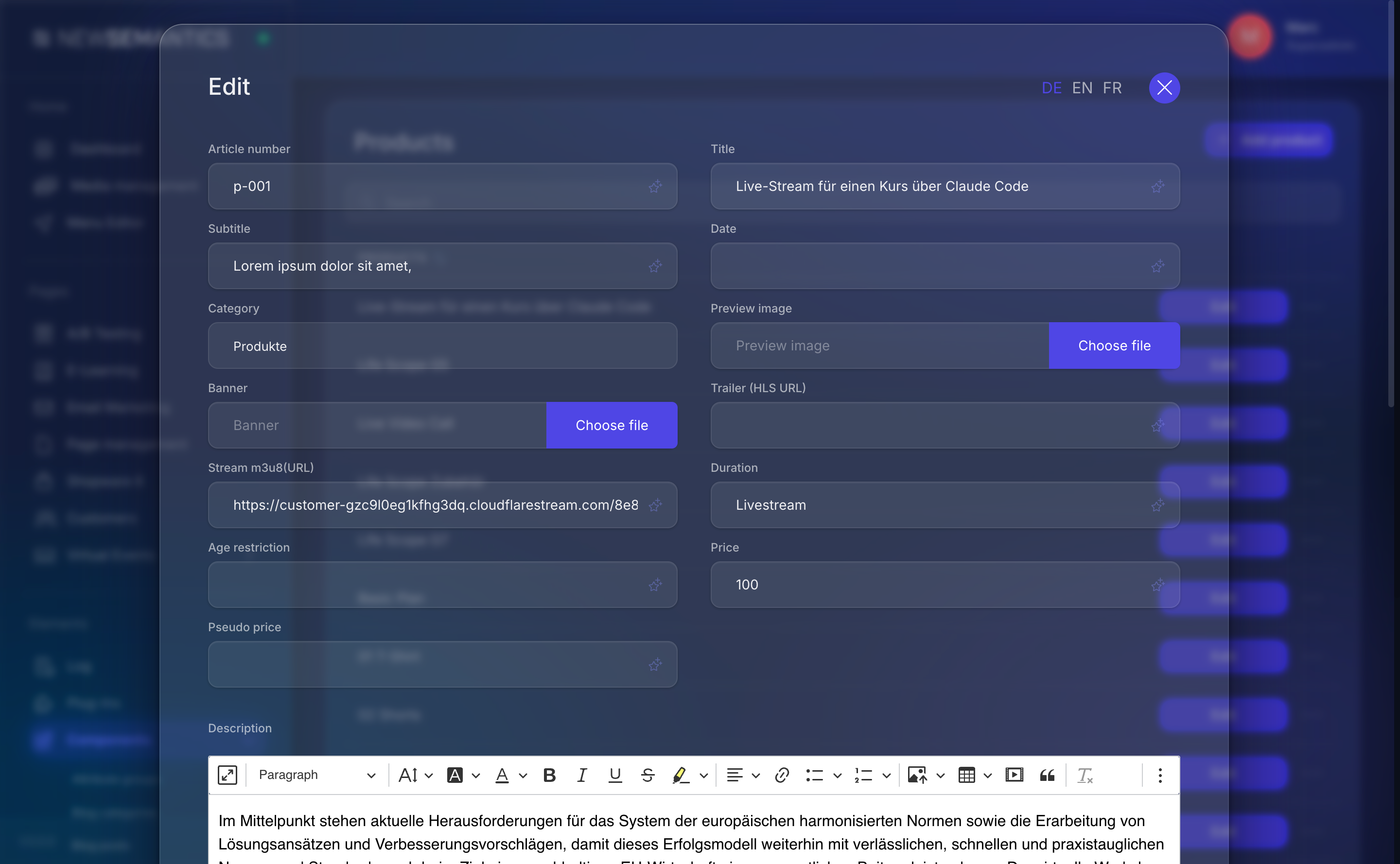Close the Edit dialog
The width and height of the screenshot is (1400, 864).
[x=1164, y=87]
